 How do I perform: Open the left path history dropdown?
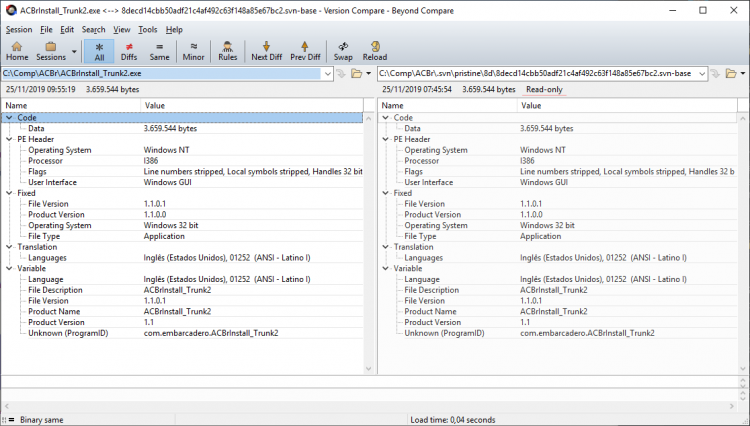(x=328, y=74)
